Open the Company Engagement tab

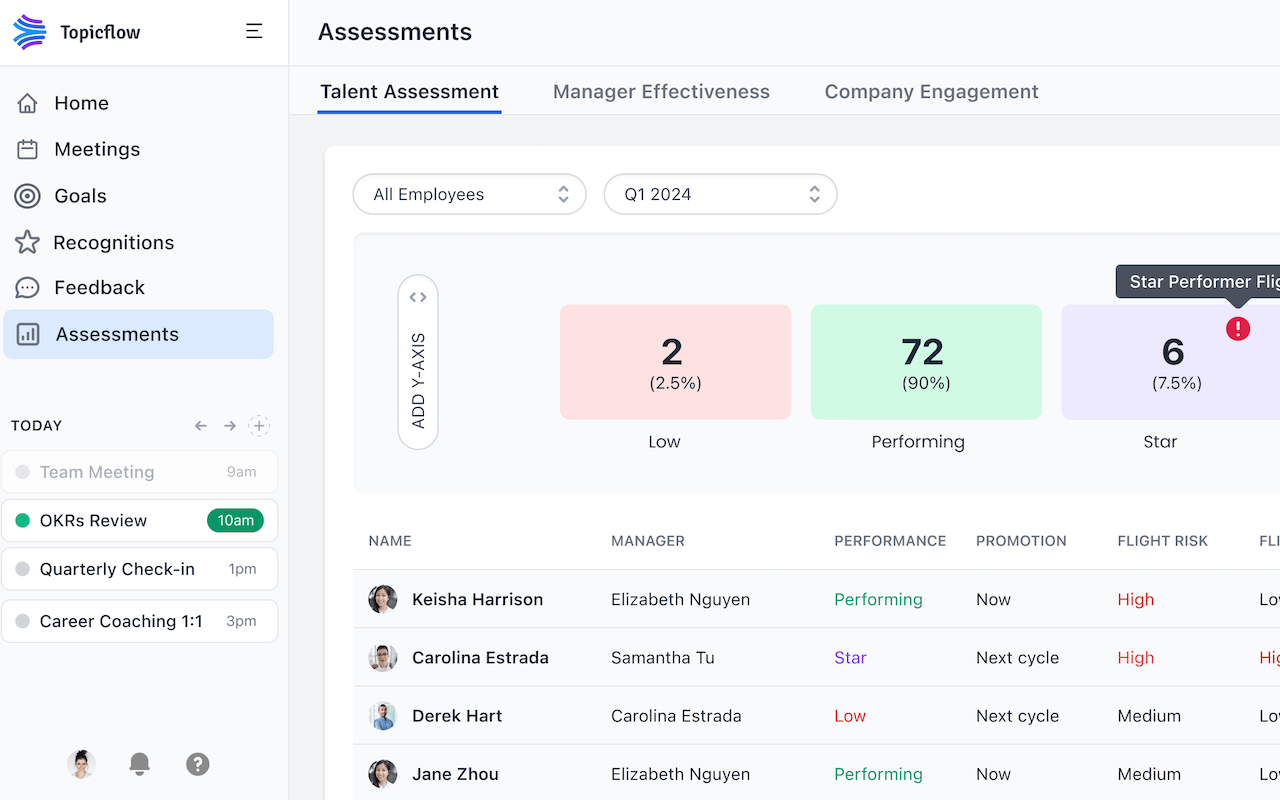[931, 92]
